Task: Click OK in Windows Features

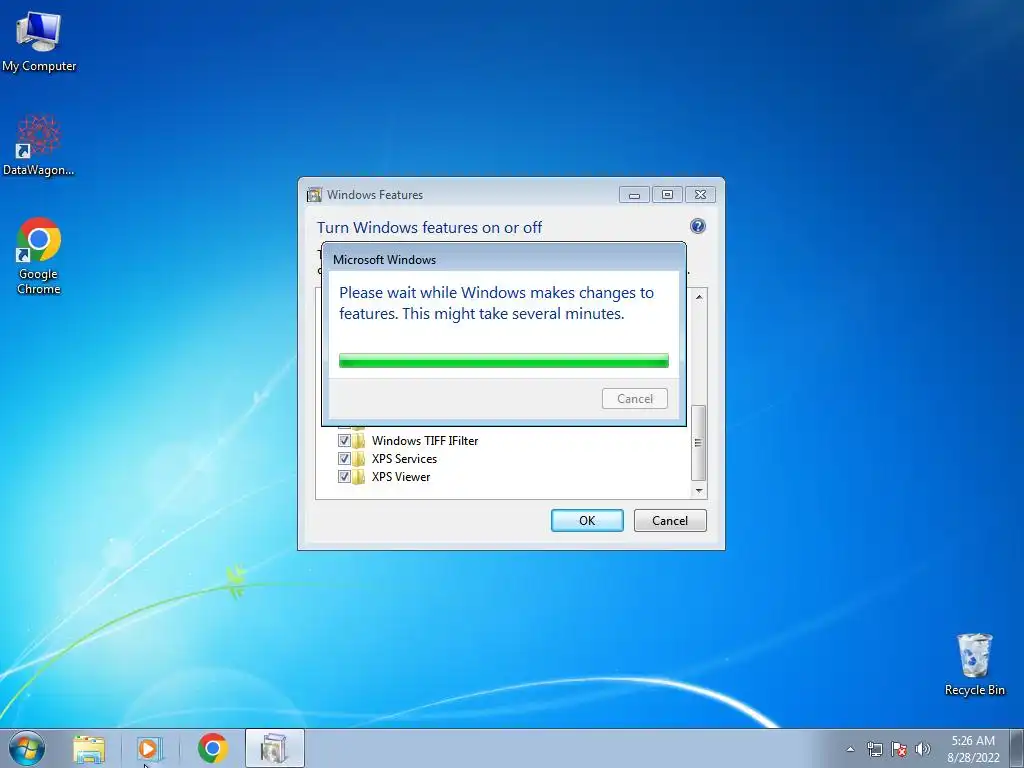Action: [x=587, y=520]
